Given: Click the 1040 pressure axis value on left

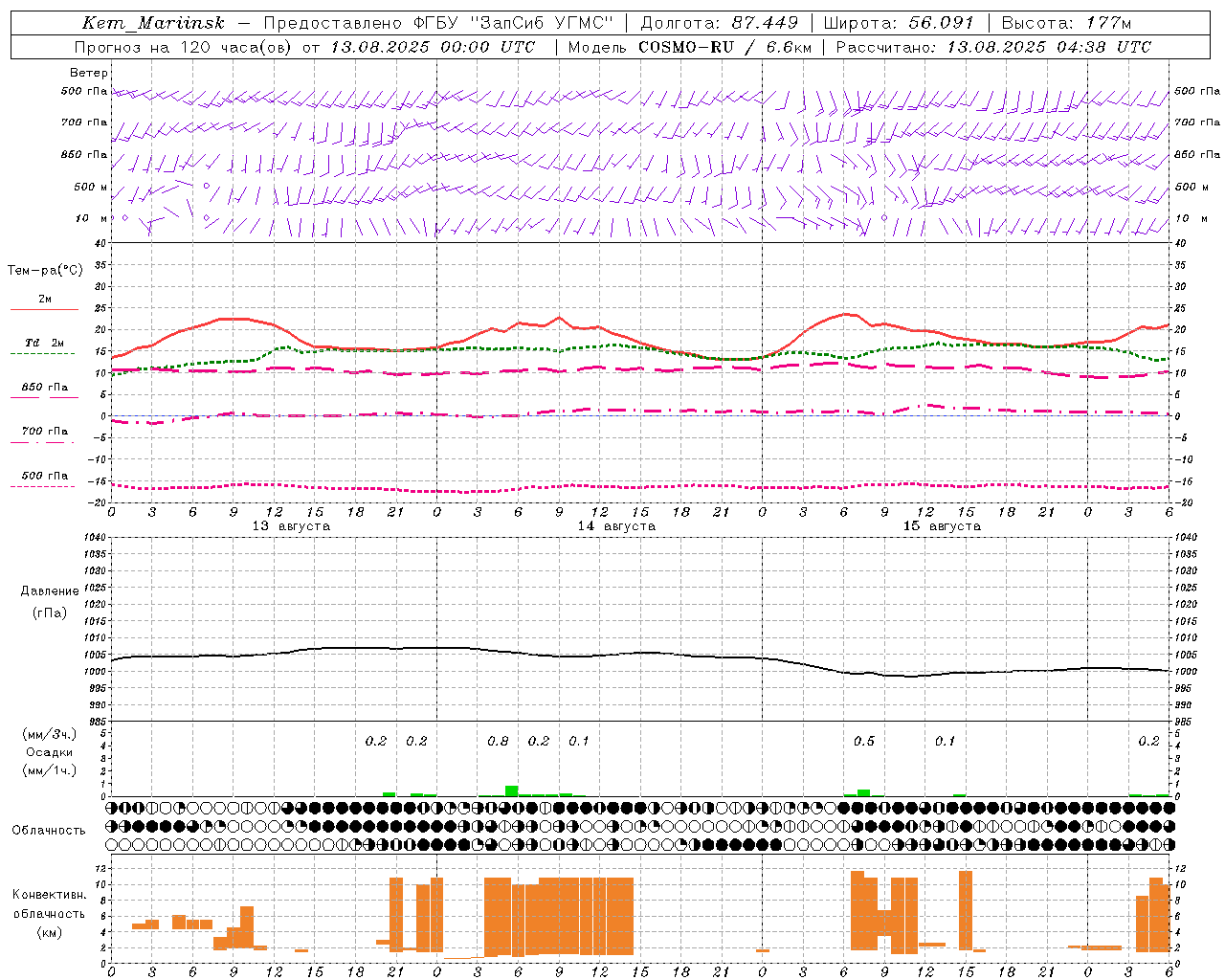Looking at the screenshot, I should (95, 537).
